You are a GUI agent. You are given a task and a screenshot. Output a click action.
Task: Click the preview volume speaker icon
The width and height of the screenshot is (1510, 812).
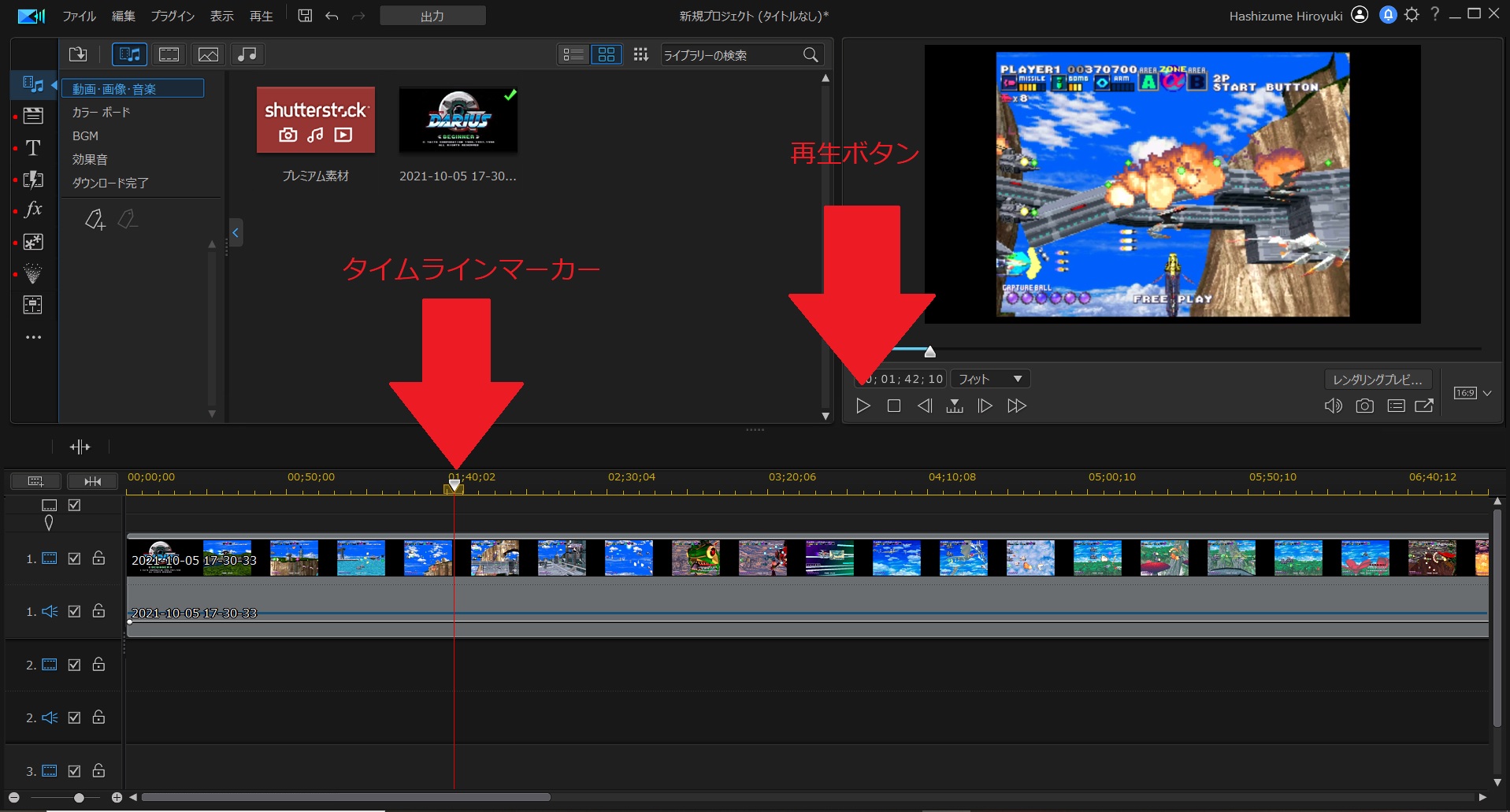click(x=1333, y=406)
